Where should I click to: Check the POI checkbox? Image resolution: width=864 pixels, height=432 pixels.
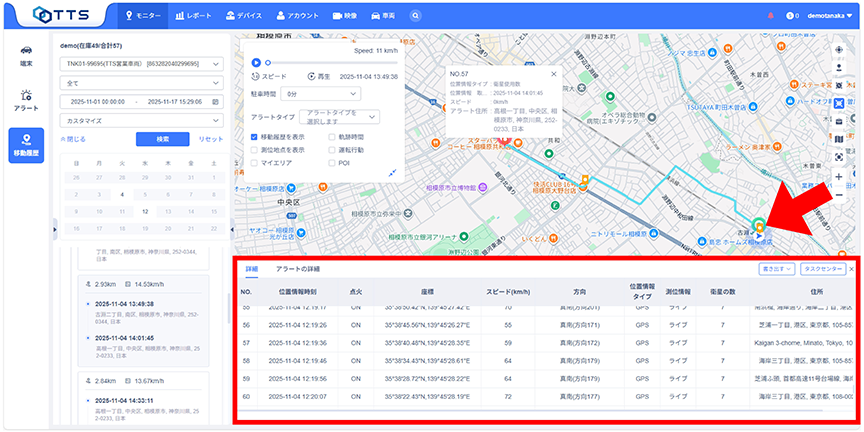[x=332, y=162]
